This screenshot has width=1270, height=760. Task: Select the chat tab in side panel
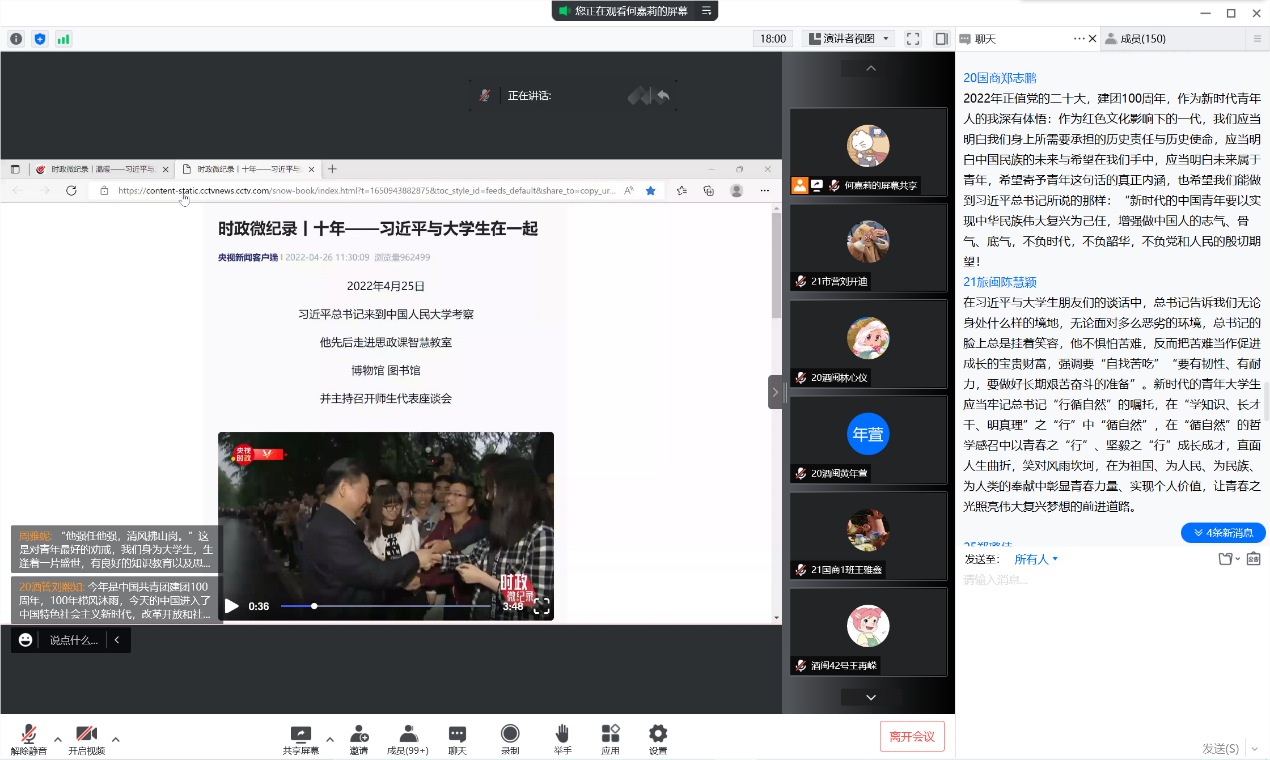click(x=985, y=39)
